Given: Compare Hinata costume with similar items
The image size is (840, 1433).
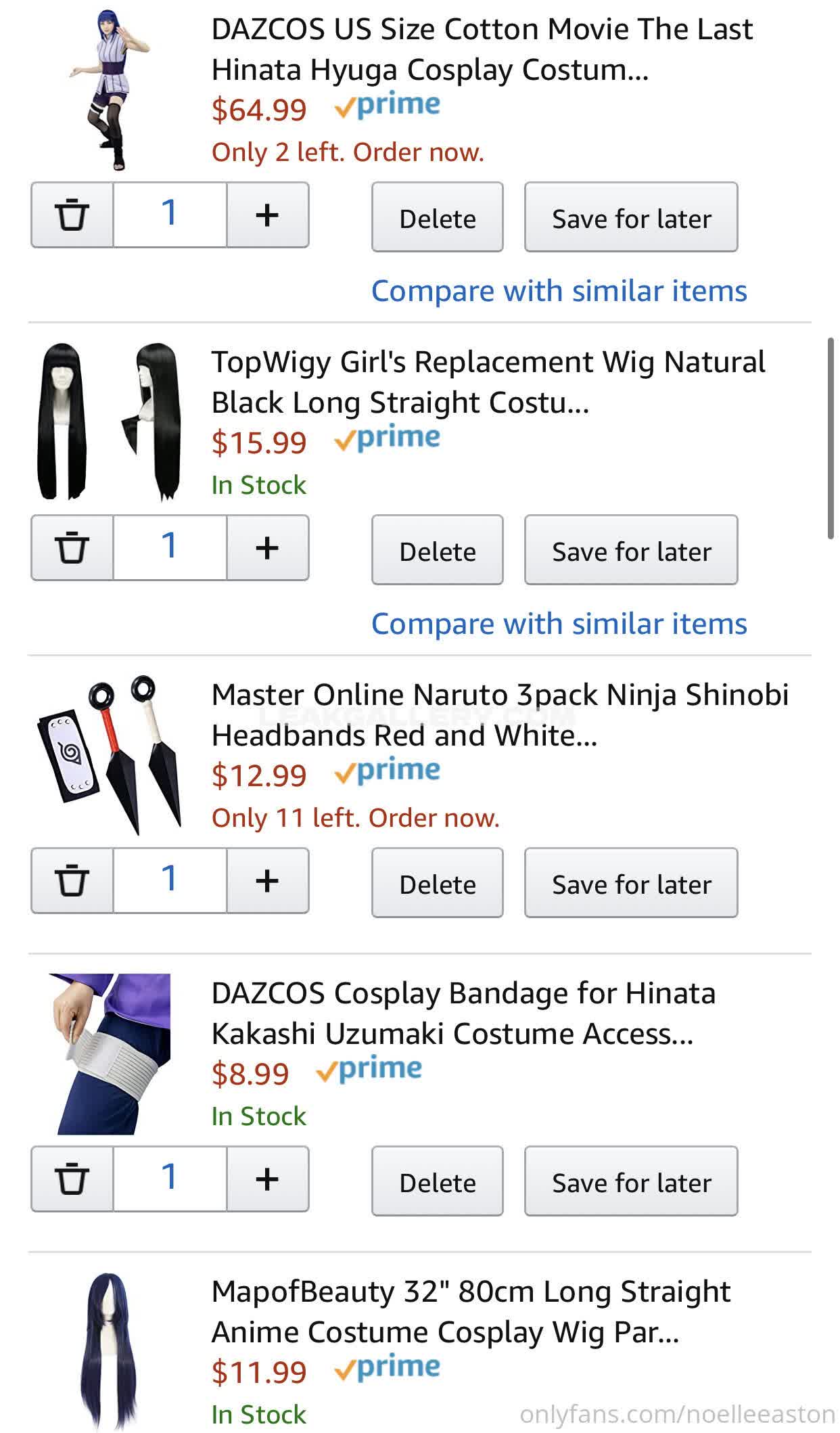Looking at the screenshot, I should pyautogui.click(x=559, y=291).
